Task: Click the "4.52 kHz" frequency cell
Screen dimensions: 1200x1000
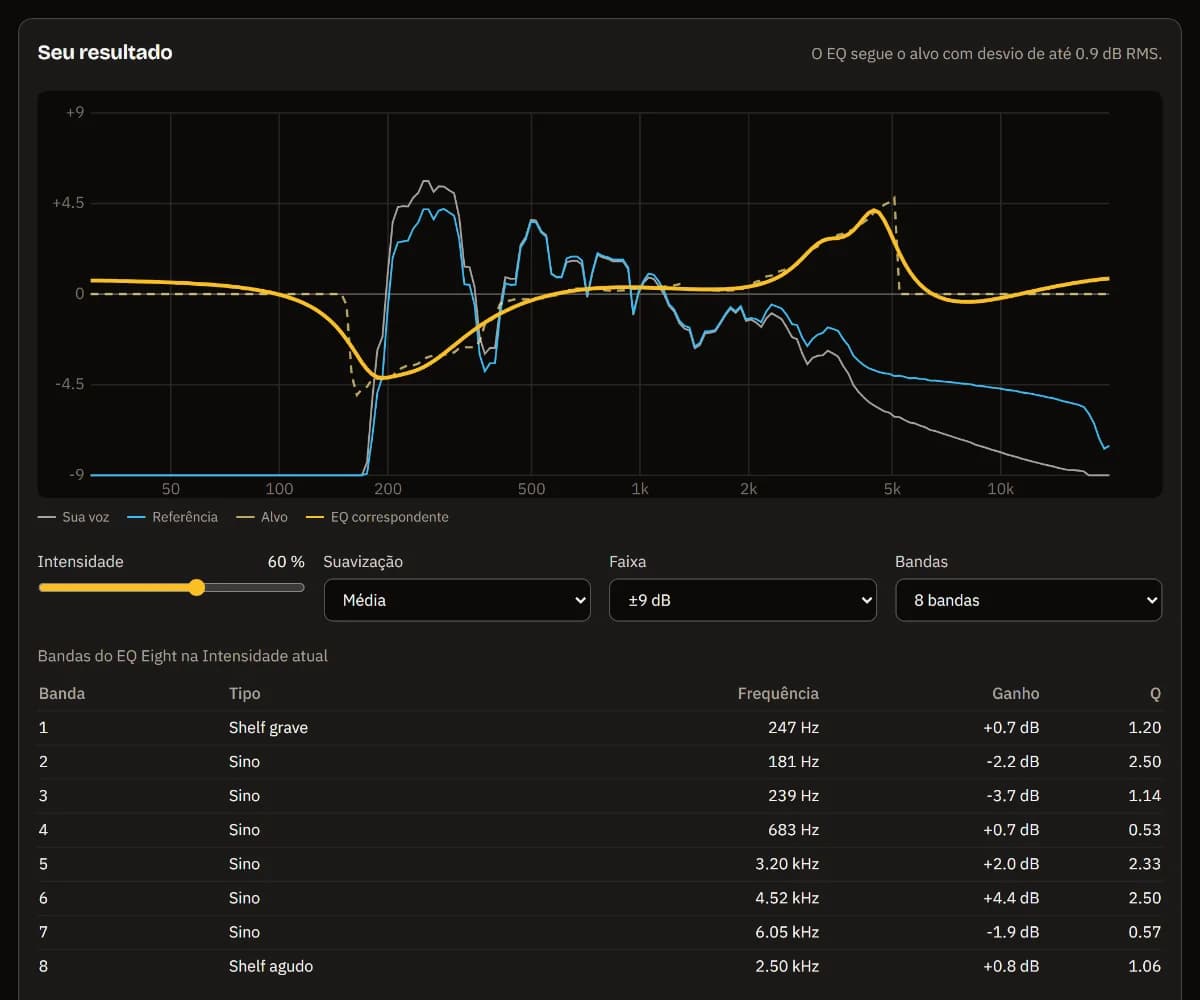Action: 787,897
